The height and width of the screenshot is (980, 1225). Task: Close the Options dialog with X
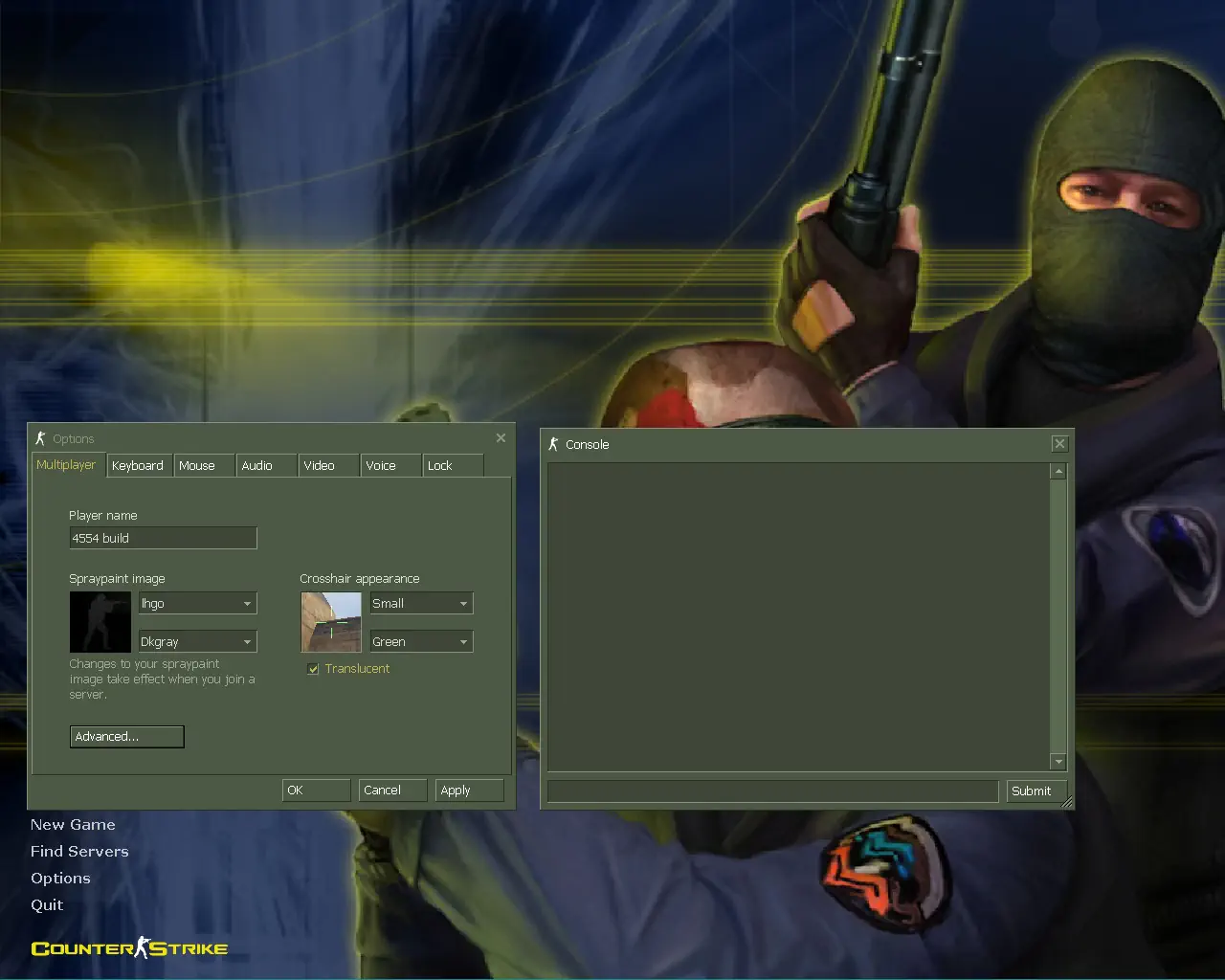(501, 438)
